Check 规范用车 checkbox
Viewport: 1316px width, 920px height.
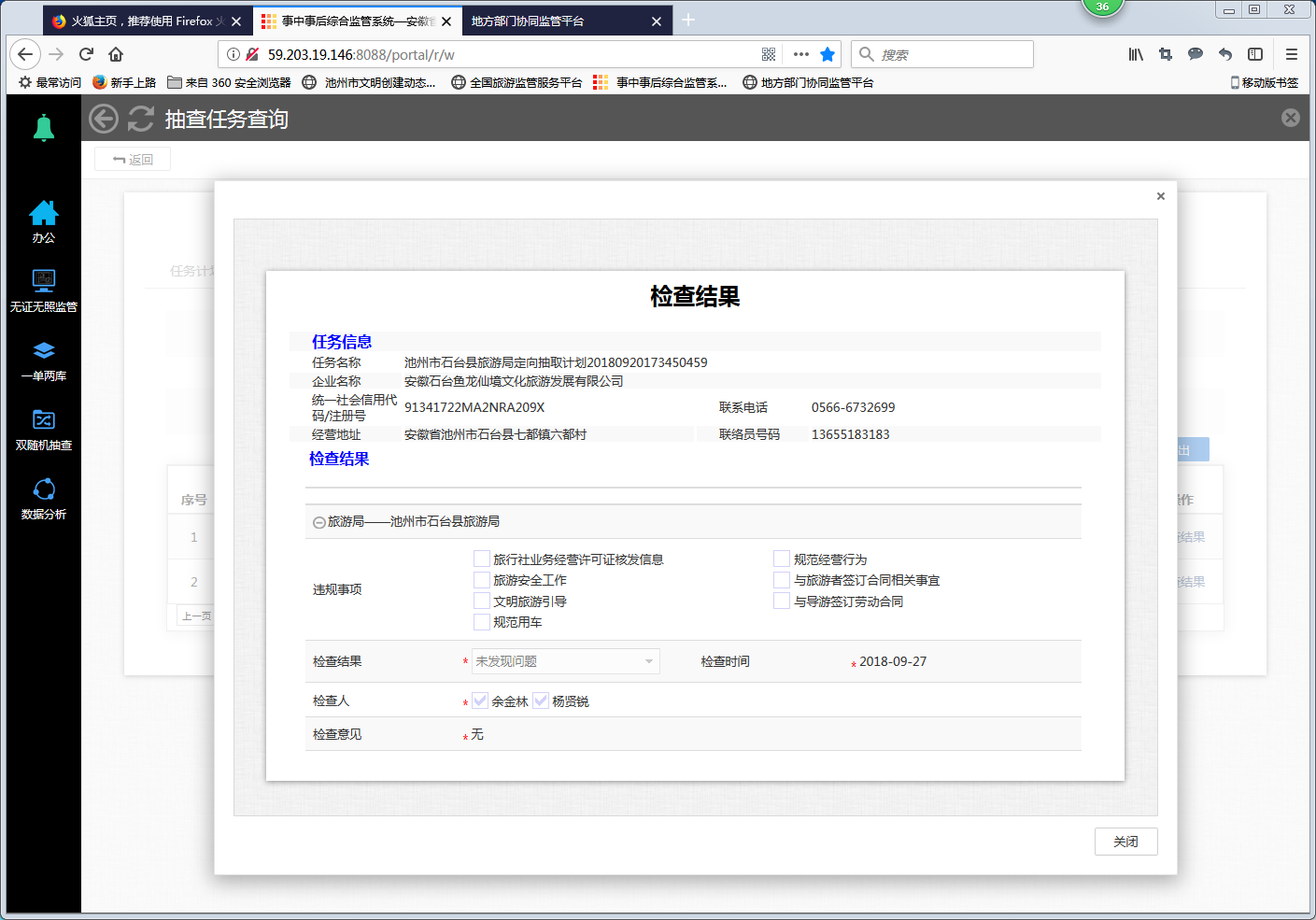pos(482,622)
